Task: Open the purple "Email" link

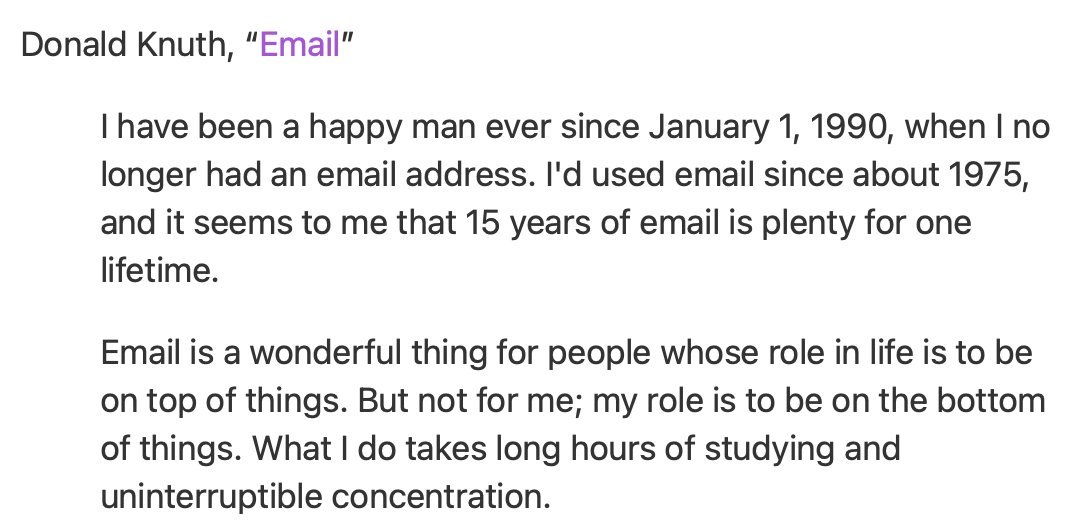Action: (300, 45)
